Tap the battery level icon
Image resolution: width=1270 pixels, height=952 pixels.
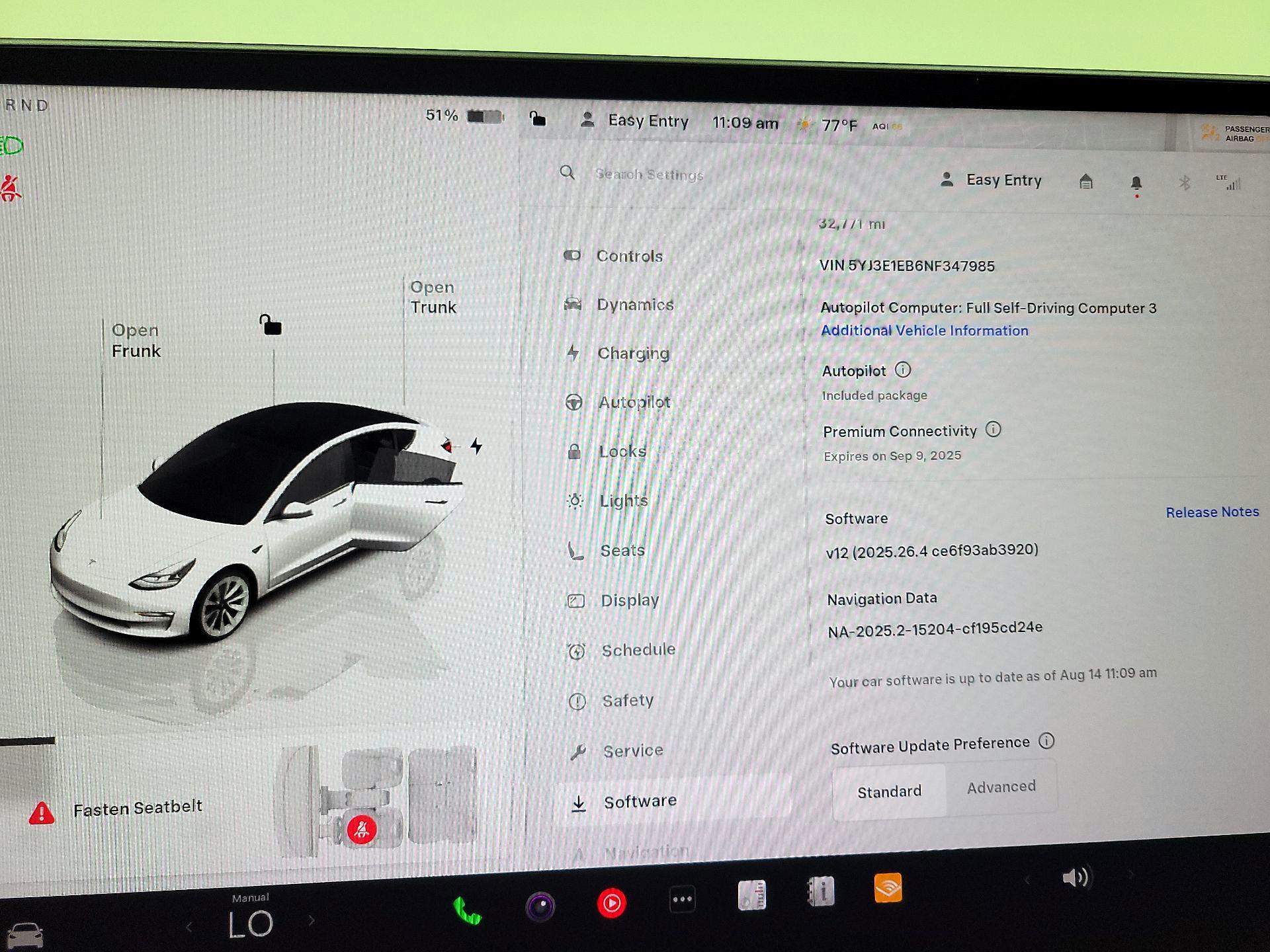[485, 116]
